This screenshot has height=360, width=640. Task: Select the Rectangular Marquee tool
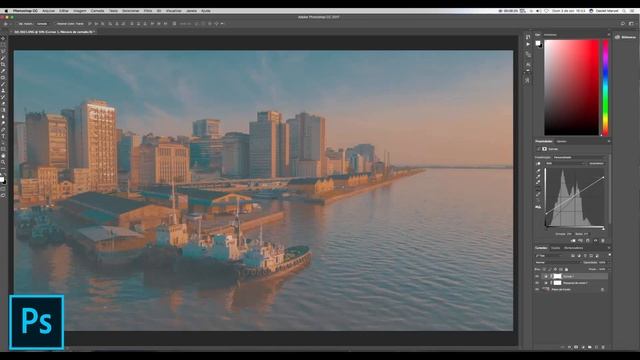3,45
